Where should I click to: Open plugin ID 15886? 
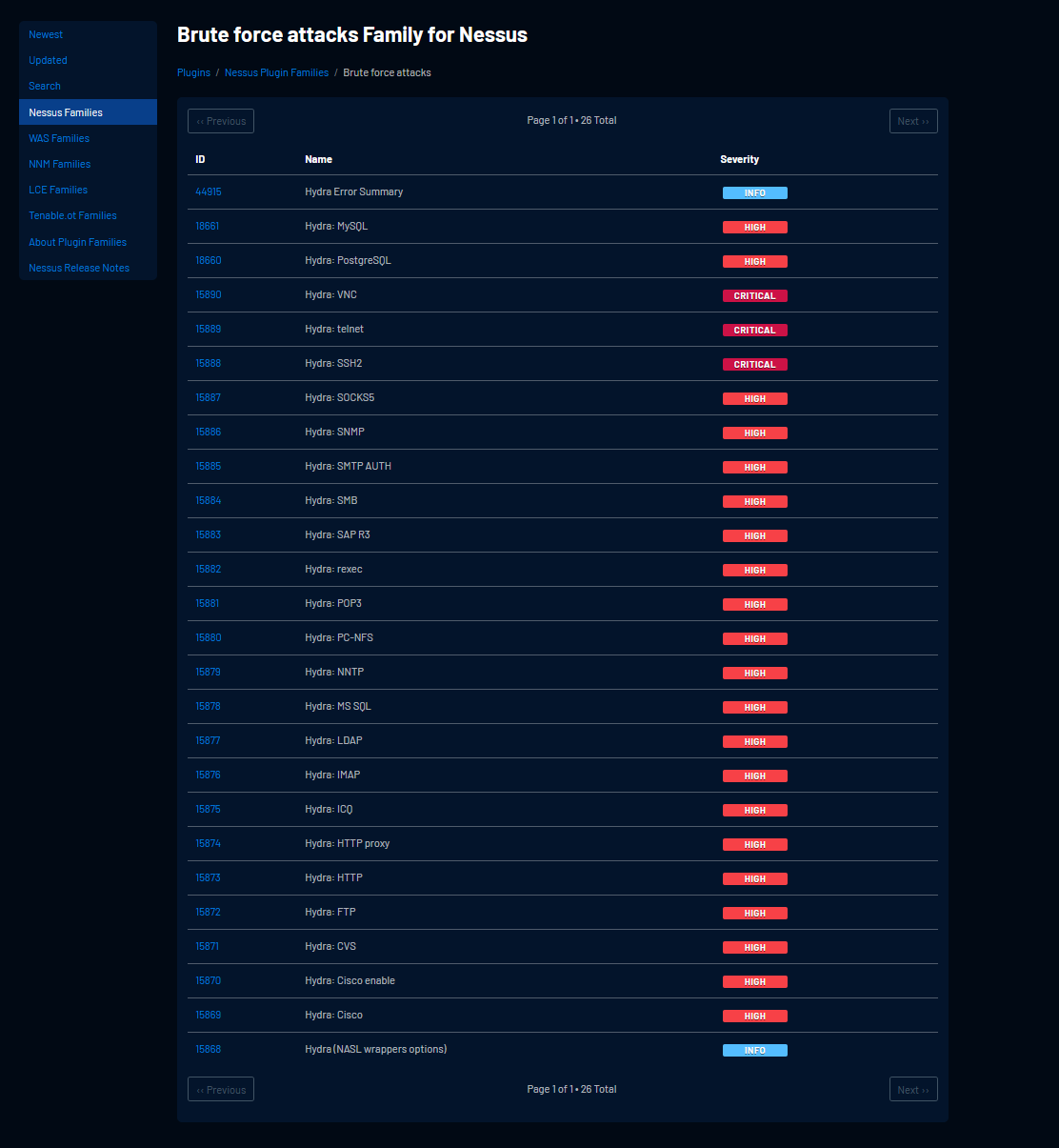coord(209,432)
